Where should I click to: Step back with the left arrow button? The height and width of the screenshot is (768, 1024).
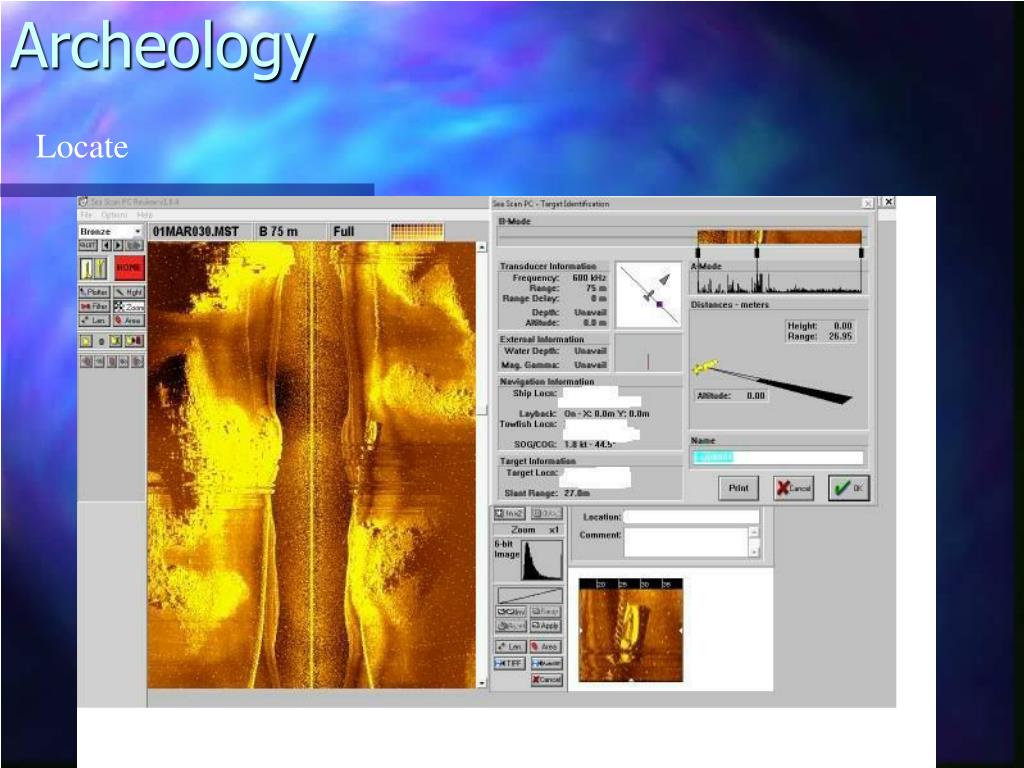(x=106, y=246)
